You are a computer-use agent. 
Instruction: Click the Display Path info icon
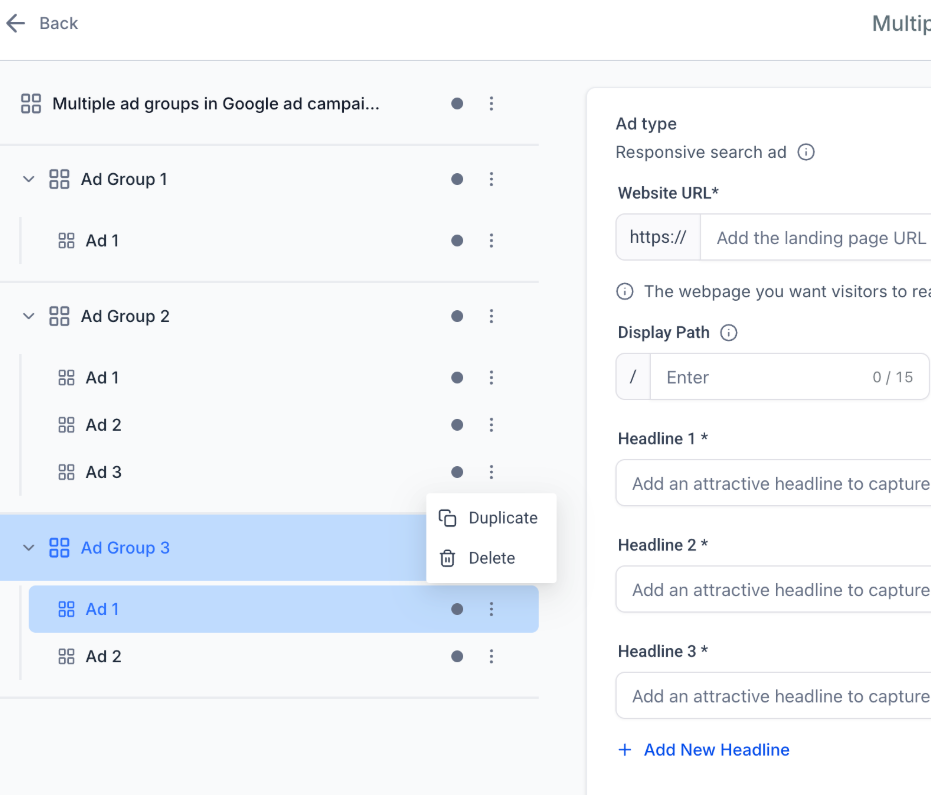[x=729, y=333]
